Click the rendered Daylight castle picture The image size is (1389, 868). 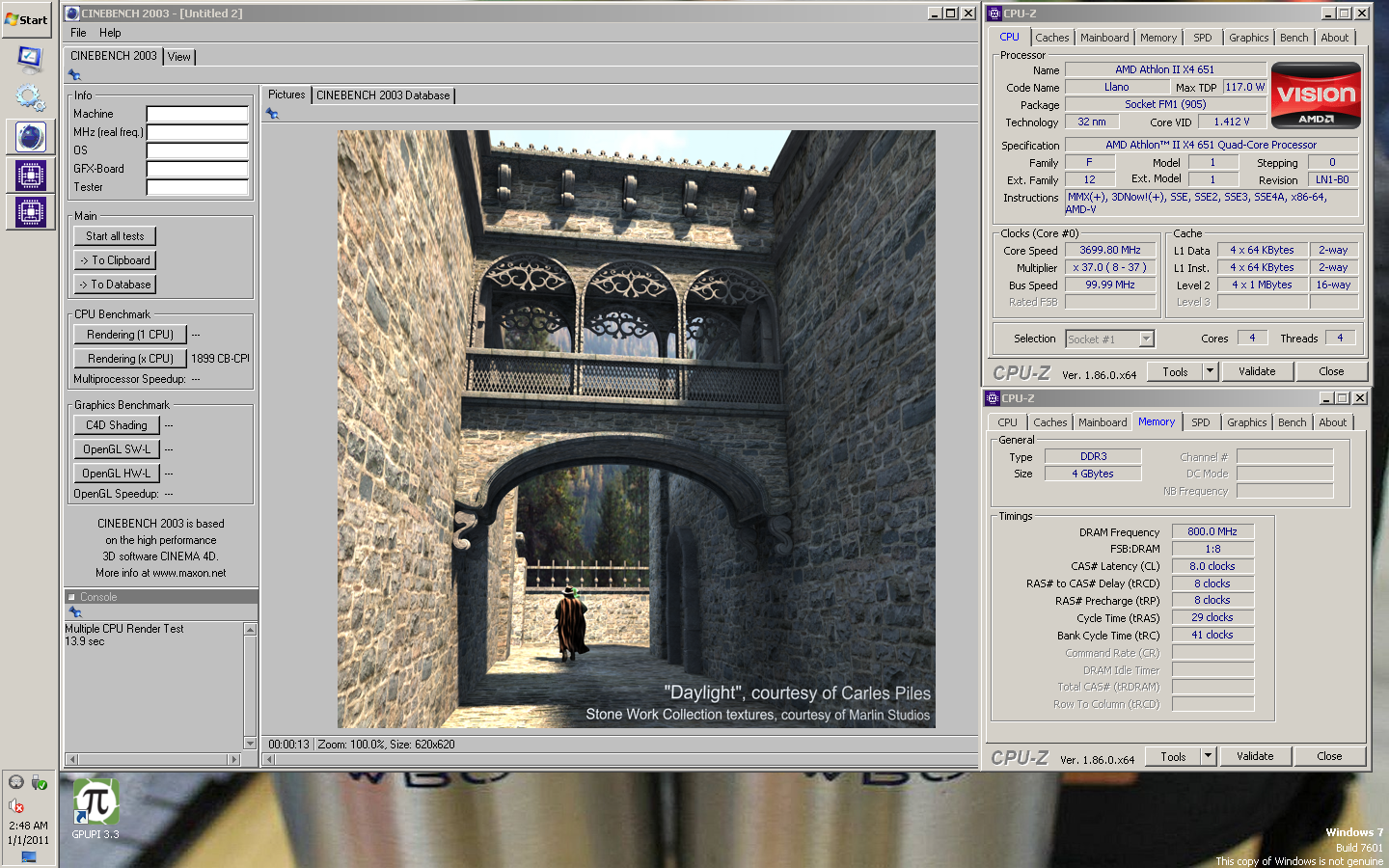pos(637,429)
